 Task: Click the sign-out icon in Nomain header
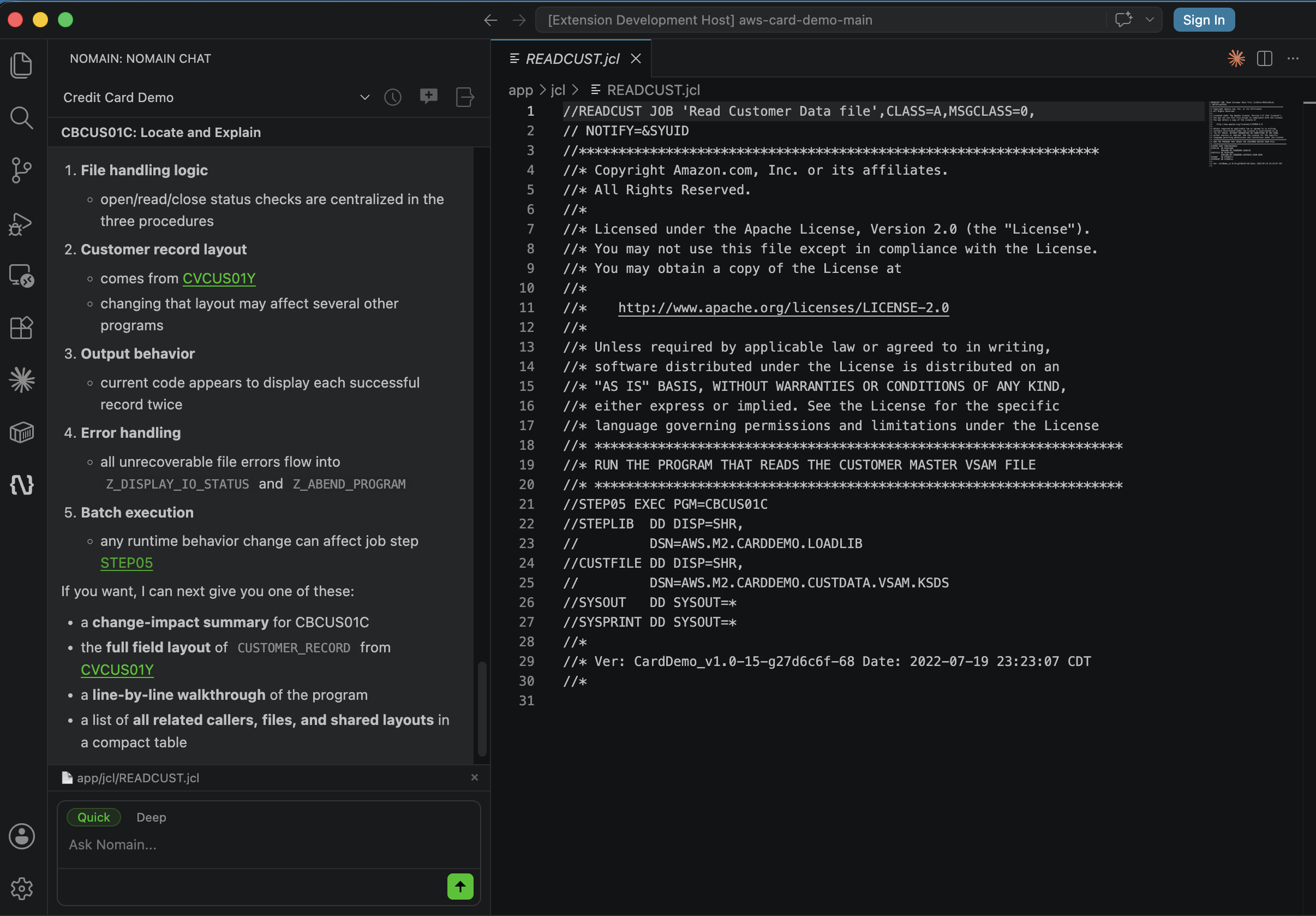(x=465, y=98)
